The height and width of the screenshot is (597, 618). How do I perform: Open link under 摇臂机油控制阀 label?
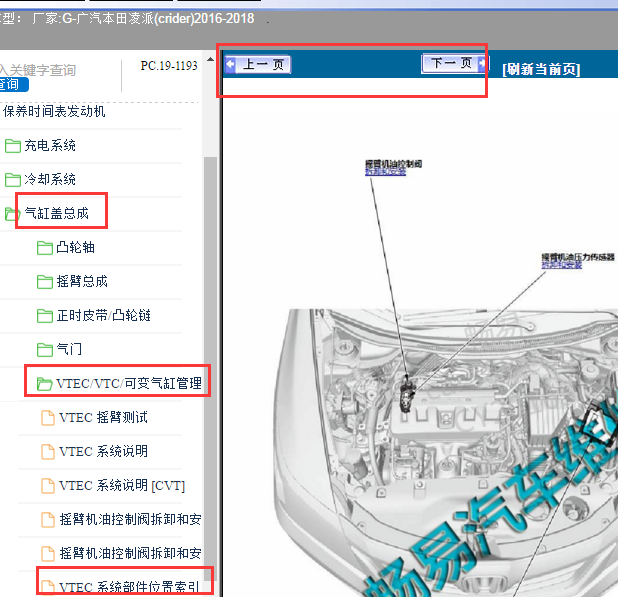(385, 172)
